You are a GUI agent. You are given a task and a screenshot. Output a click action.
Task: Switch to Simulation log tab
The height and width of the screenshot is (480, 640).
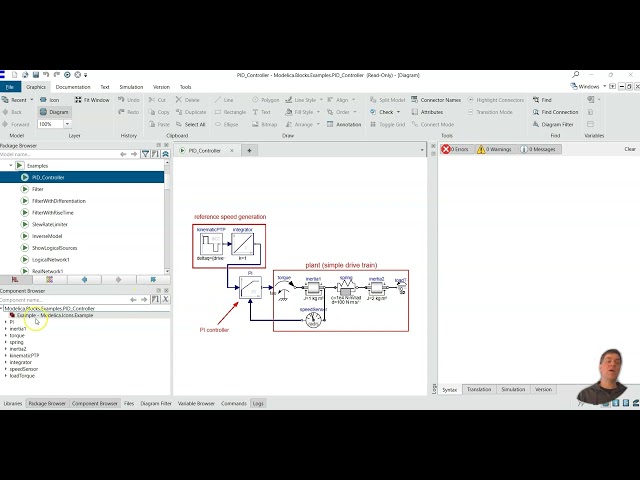[513, 389]
